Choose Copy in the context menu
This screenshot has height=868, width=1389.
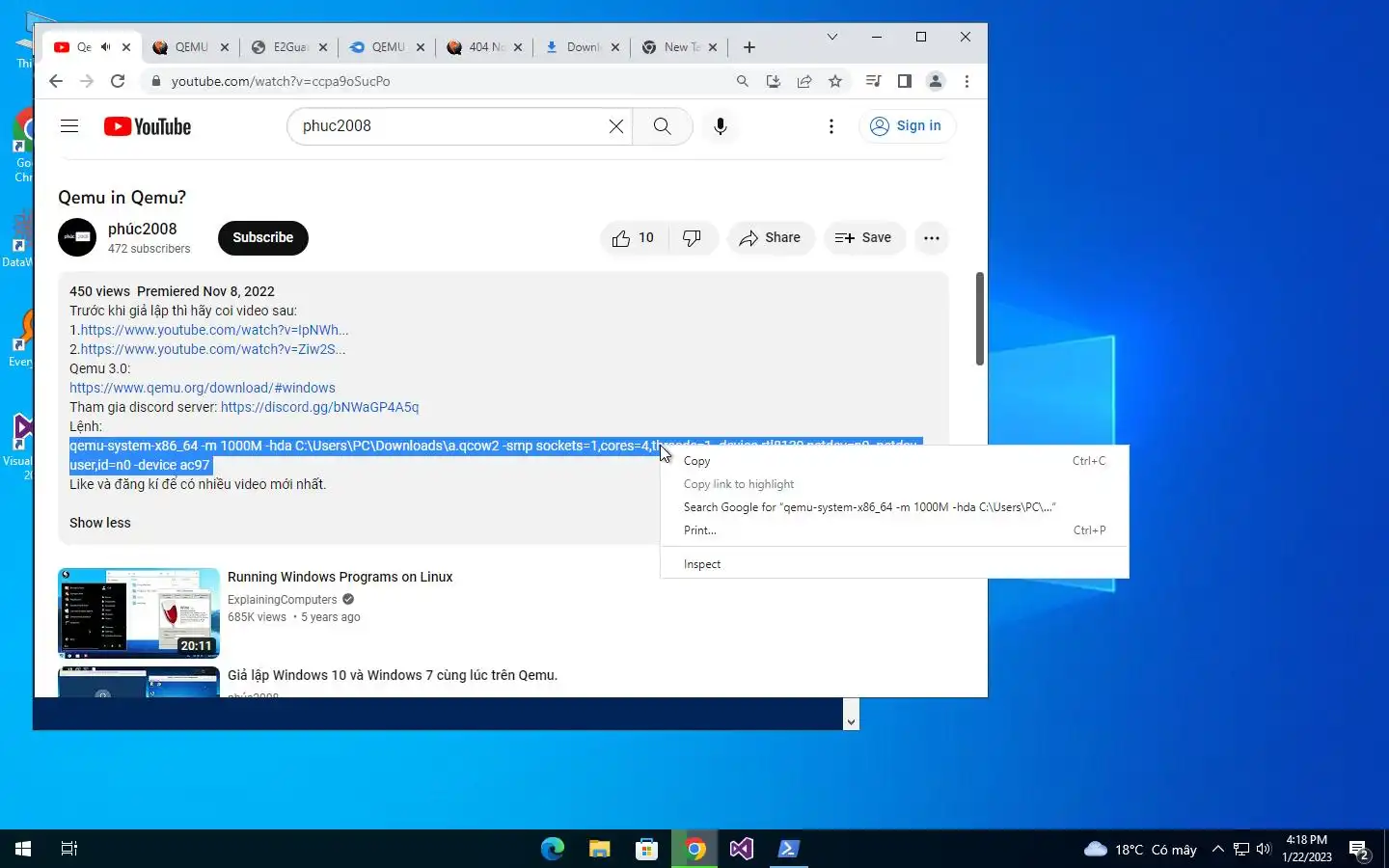pyautogui.click(x=894, y=461)
